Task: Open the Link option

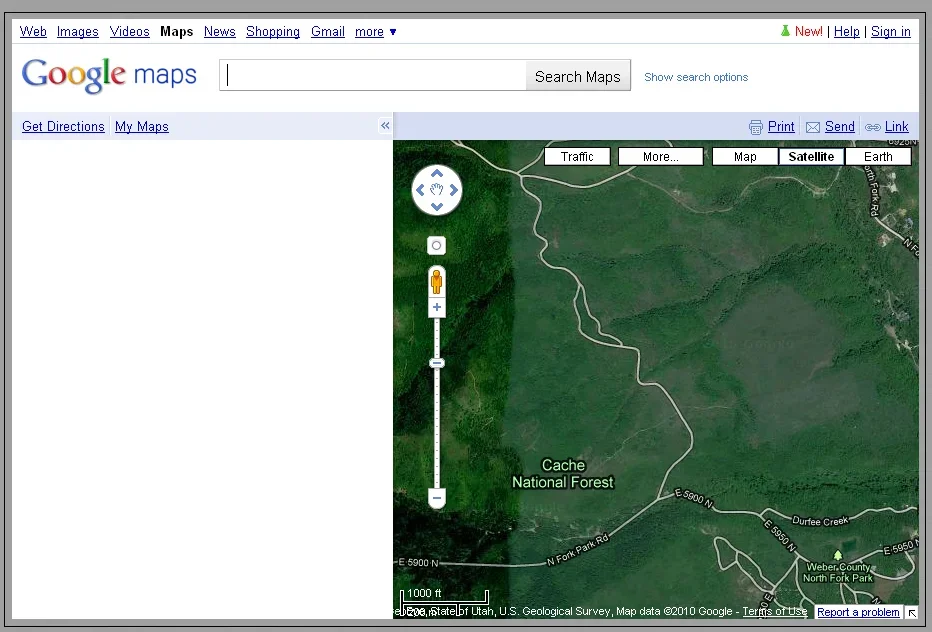Action: click(896, 127)
